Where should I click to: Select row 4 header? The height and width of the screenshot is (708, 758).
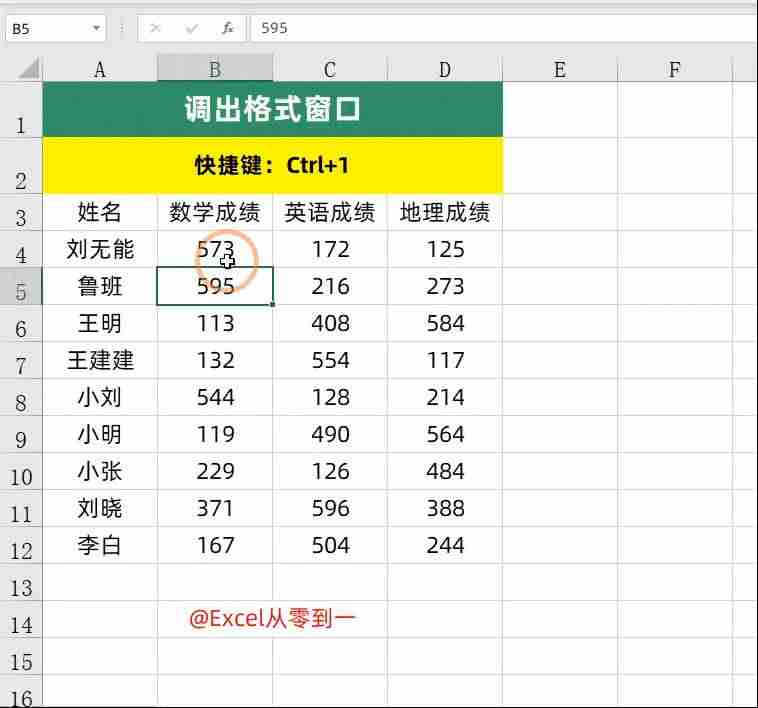21,249
